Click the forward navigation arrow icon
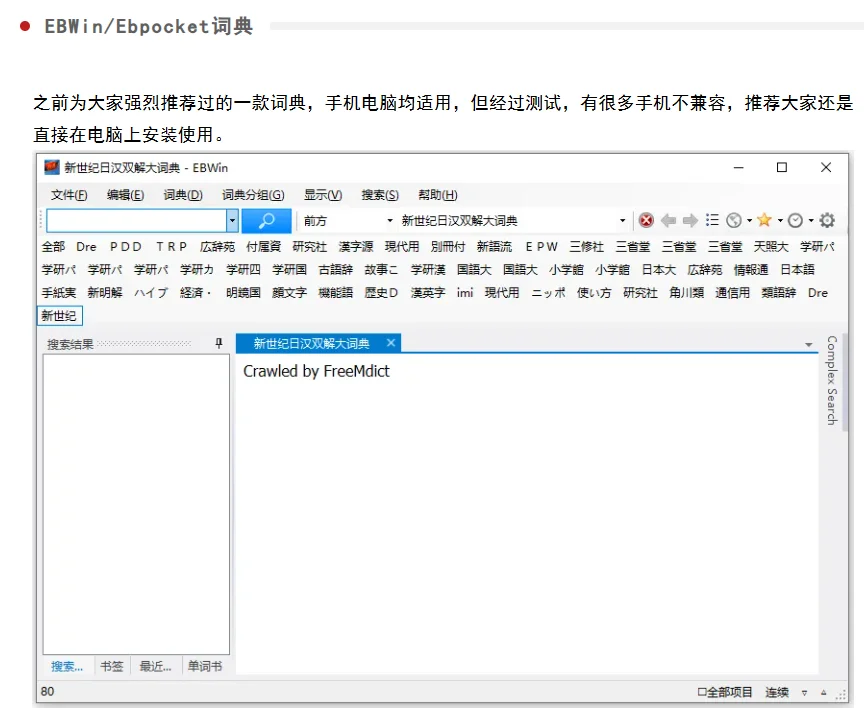Image resolution: width=864 pixels, height=714 pixels. pyautogui.click(x=689, y=220)
